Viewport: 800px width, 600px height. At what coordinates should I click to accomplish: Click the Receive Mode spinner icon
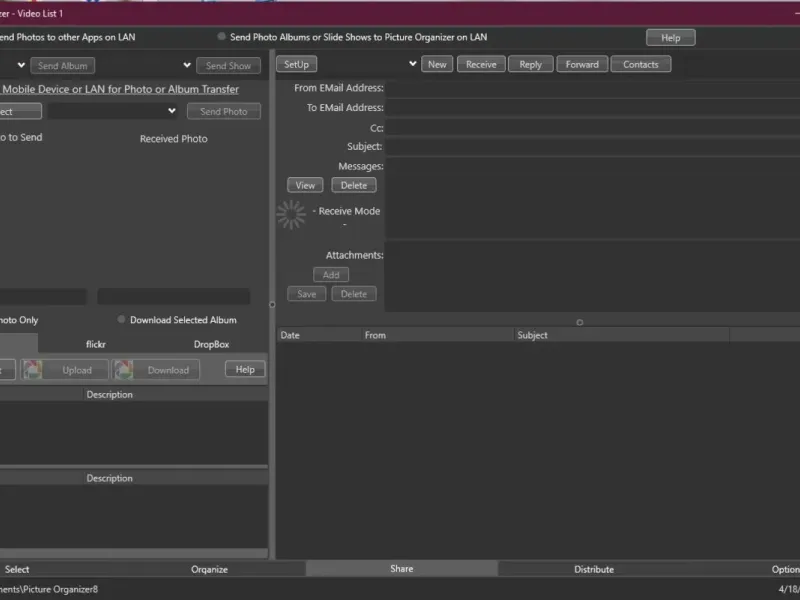pyautogui.click(x=291, y=215)
